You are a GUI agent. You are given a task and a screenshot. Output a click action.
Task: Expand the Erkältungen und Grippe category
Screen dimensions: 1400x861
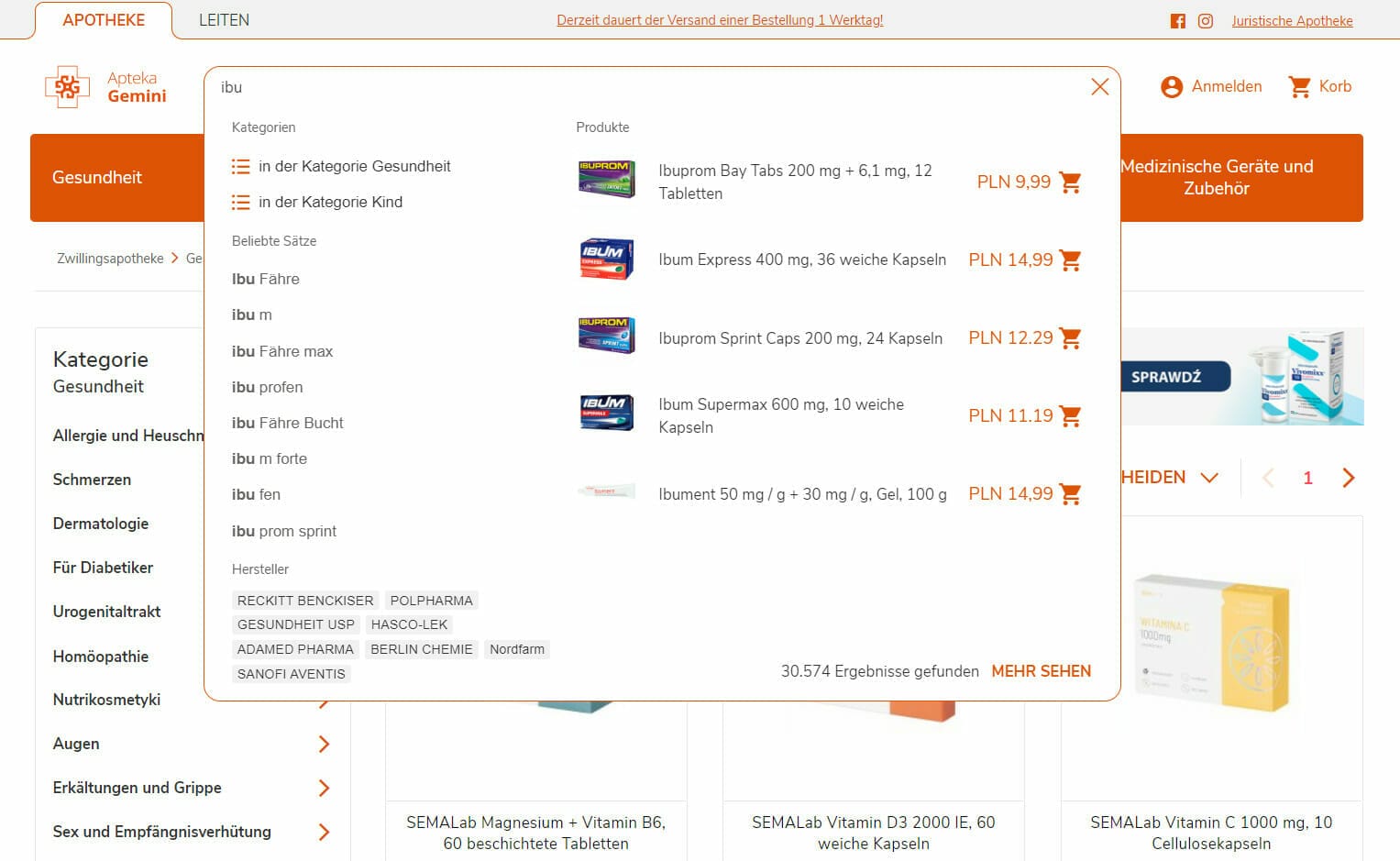click(x=324, y=788)
